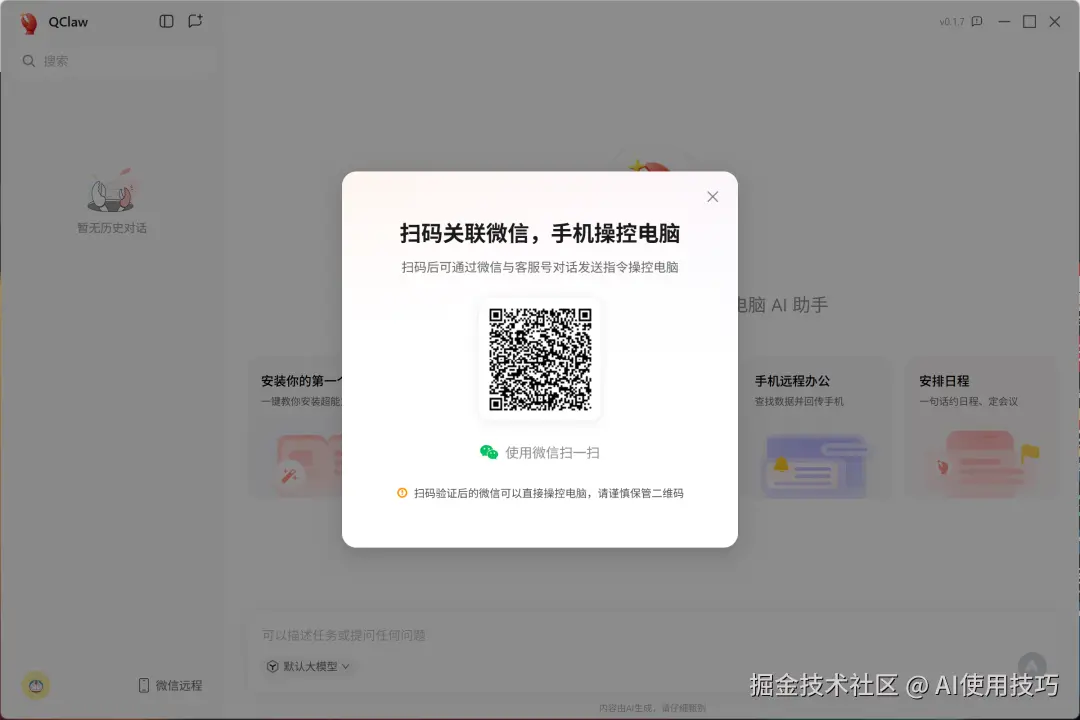The height and width of the screenshot is (720, 1080).
Task: Open the 安排日程 card
Action: click(x=979, y=428)
